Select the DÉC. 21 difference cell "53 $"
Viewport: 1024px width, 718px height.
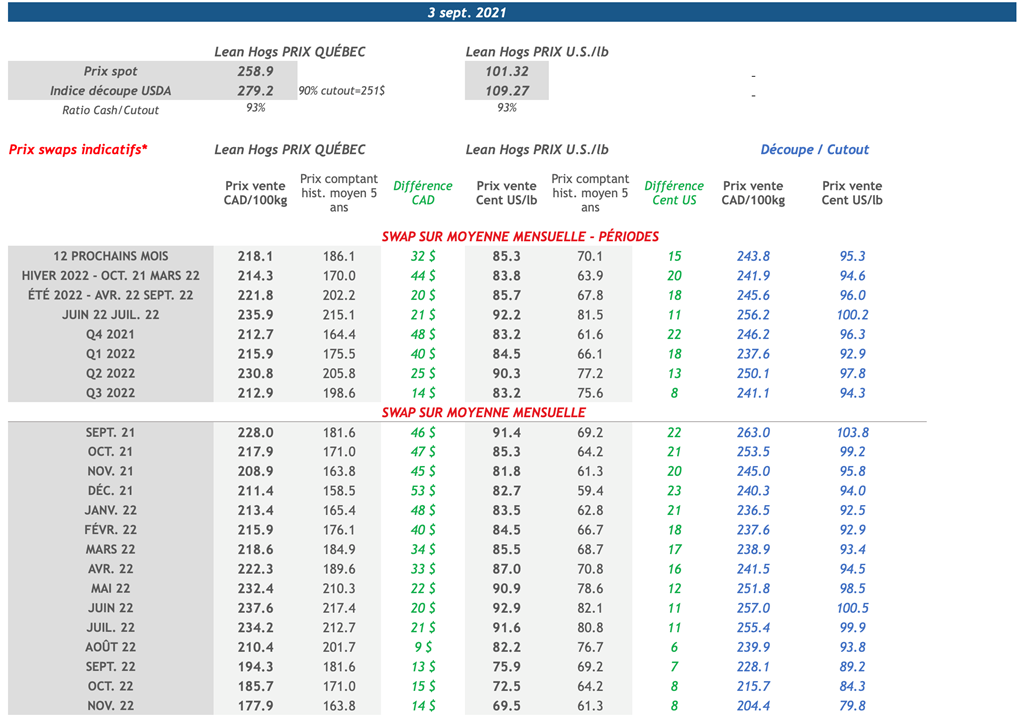(x=423, y=491)
